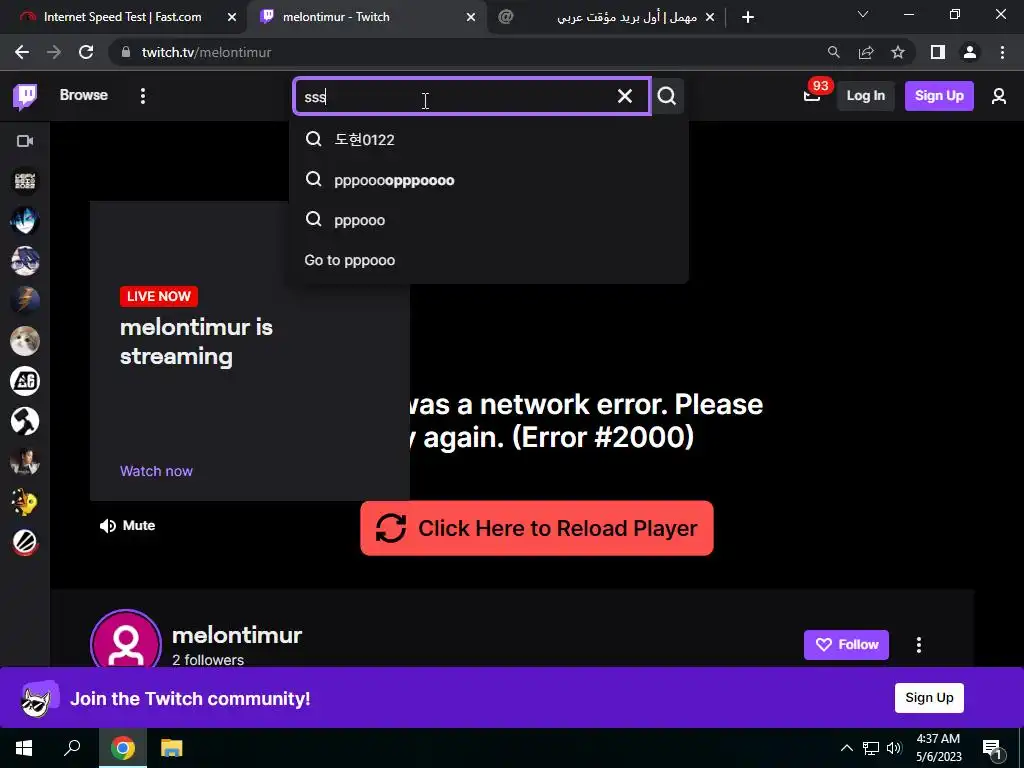Screen dimensions: 1024x768
Task: Open the three-dot menu beside Browse
Action: (142, 96)
